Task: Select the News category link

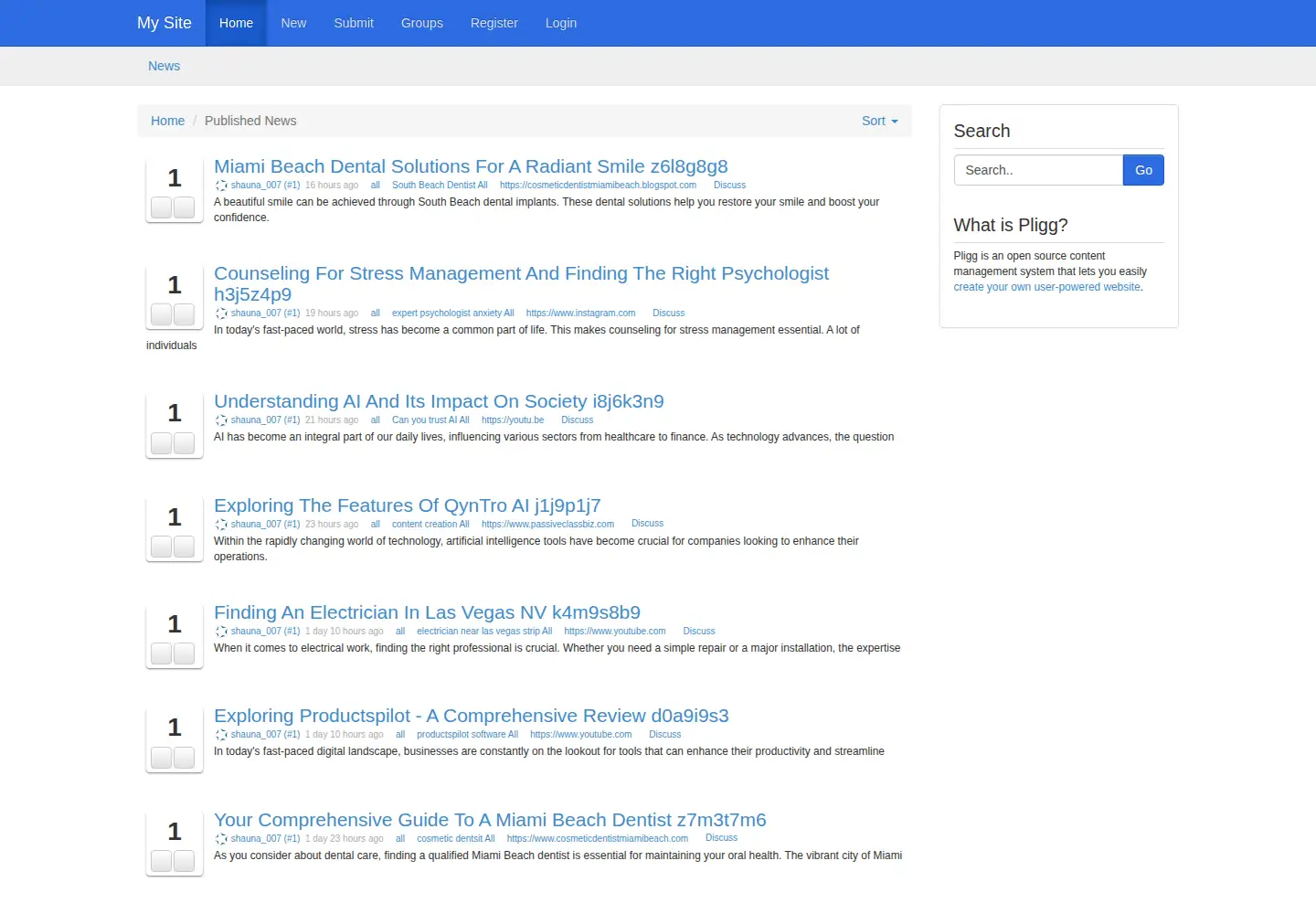Action: (x=164, y=66)
